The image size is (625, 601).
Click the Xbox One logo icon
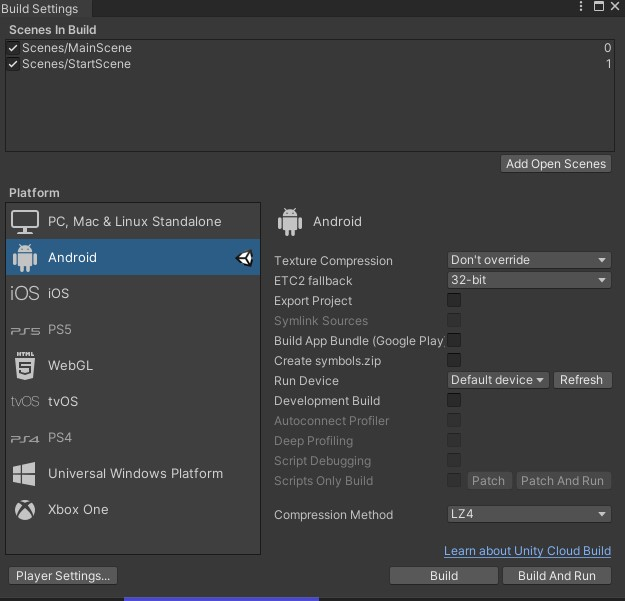[x=25, y=510]
